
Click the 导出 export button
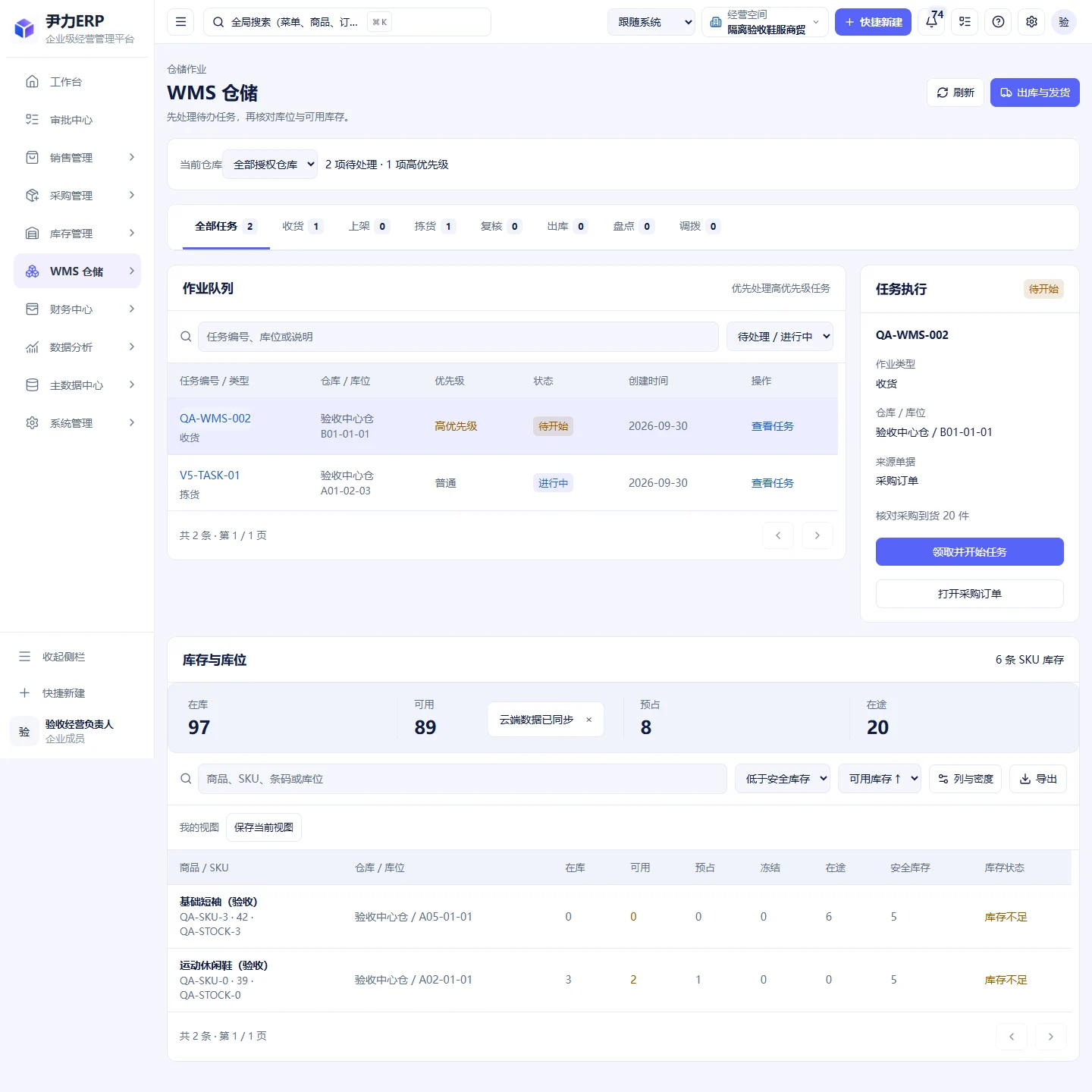(x=1038, y=779)
